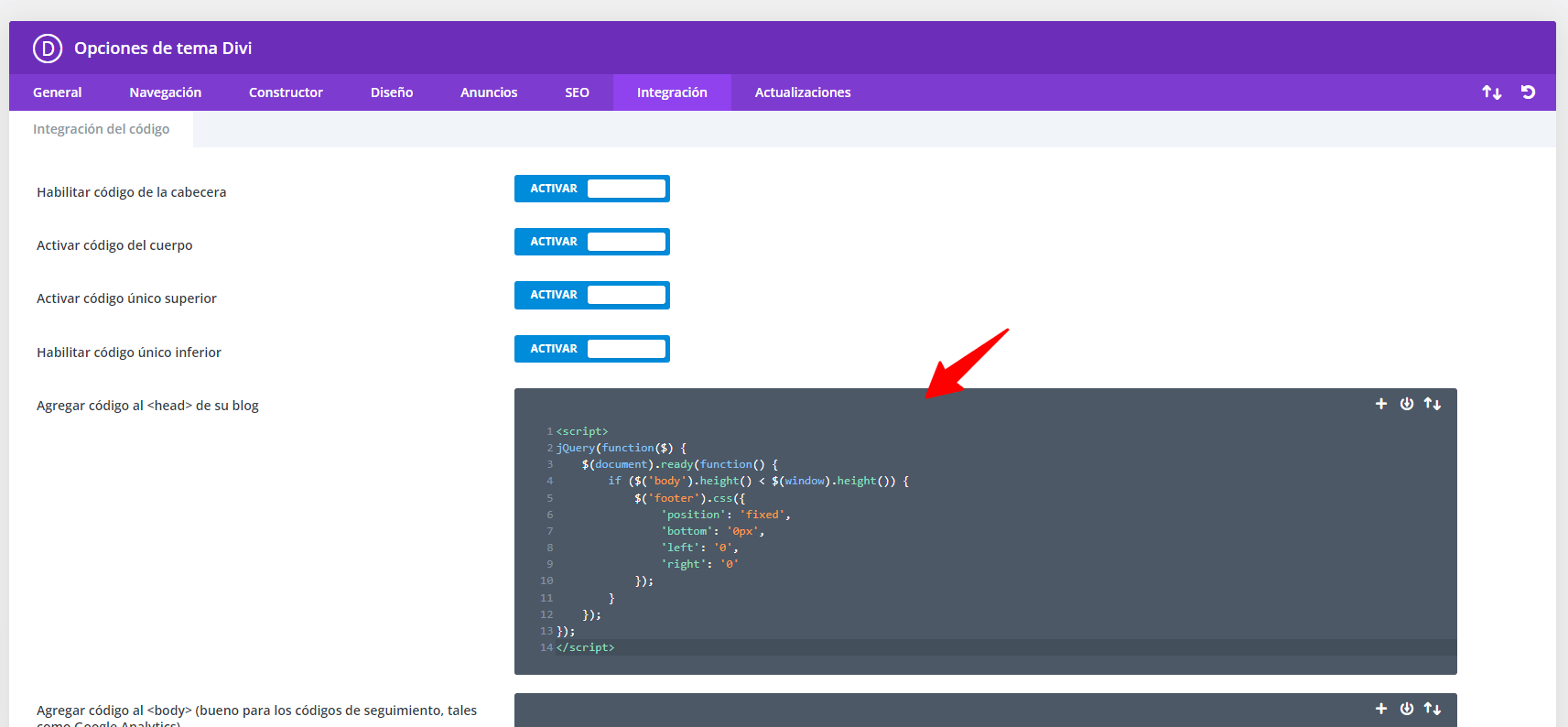
Task: Open the General tab
Action: coord(58,92)
